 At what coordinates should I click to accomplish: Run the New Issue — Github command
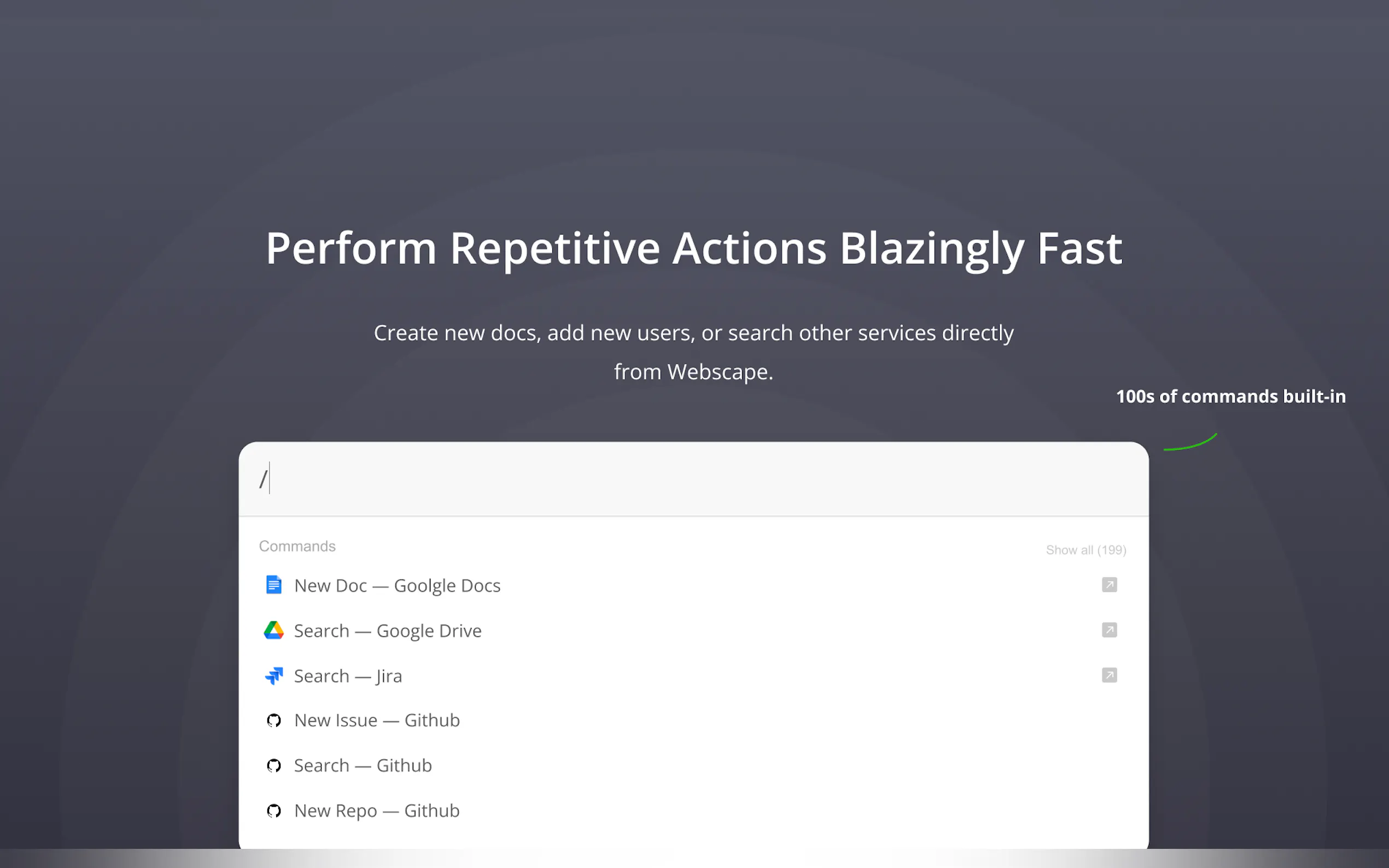click(x=377, y=720)
